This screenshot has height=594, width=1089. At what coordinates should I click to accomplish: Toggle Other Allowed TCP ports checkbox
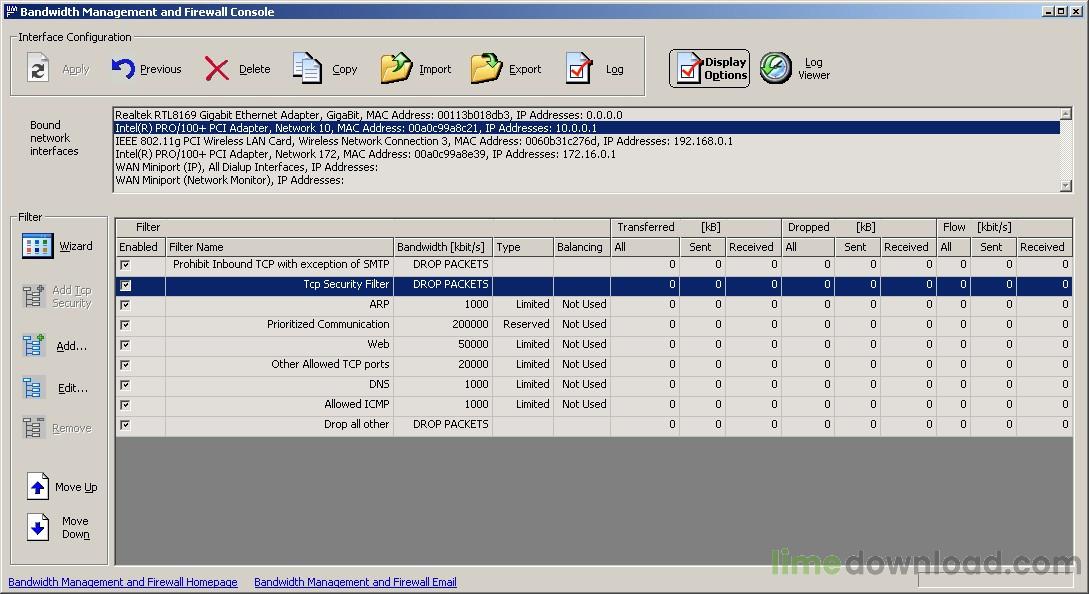[125, 365]
